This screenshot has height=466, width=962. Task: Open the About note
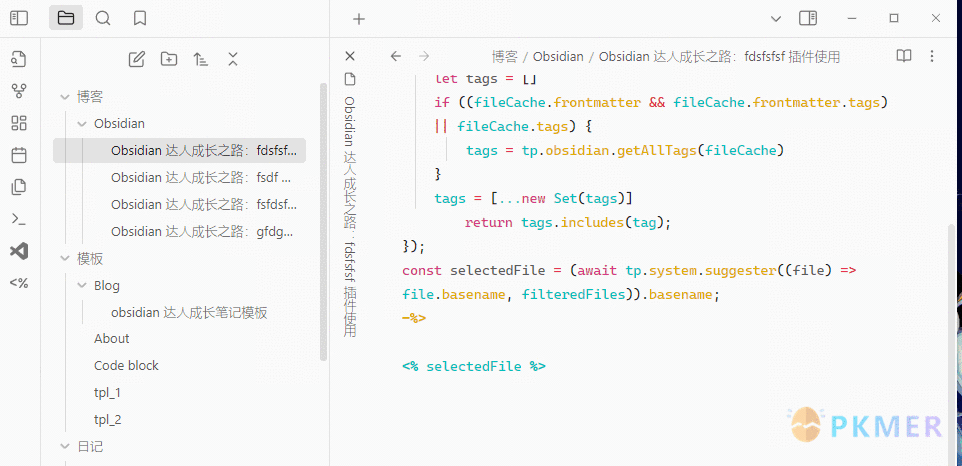coord(112,338)
